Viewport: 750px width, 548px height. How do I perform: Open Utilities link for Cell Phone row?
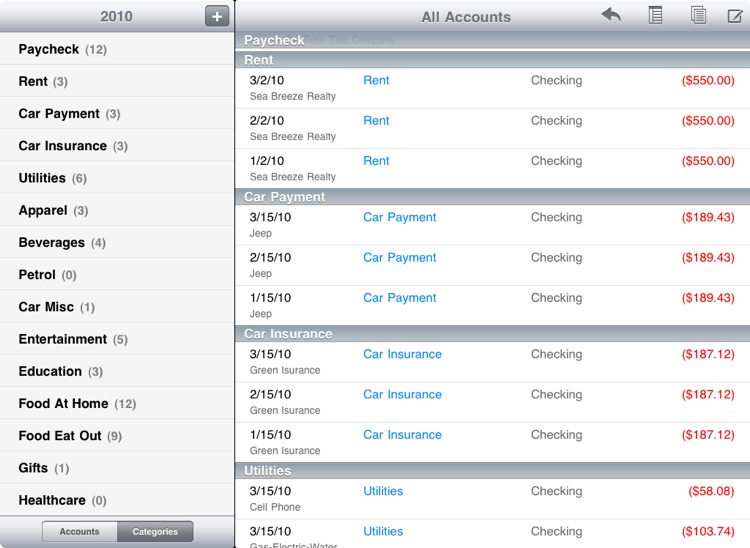click(x=383, y=491)
